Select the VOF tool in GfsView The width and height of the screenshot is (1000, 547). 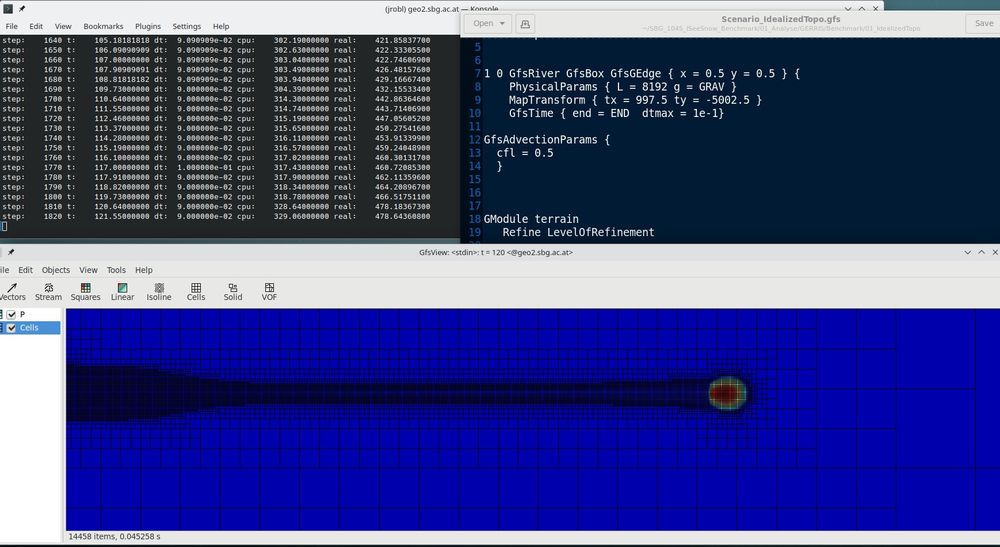point(269,292)
